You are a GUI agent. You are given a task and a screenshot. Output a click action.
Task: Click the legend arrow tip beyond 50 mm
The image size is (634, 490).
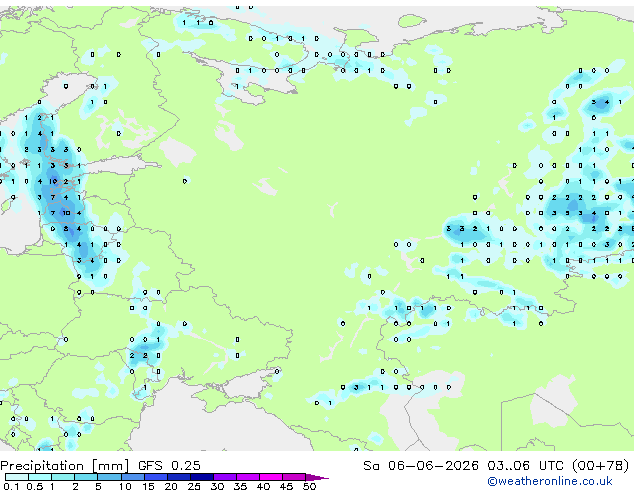[317, 477]
